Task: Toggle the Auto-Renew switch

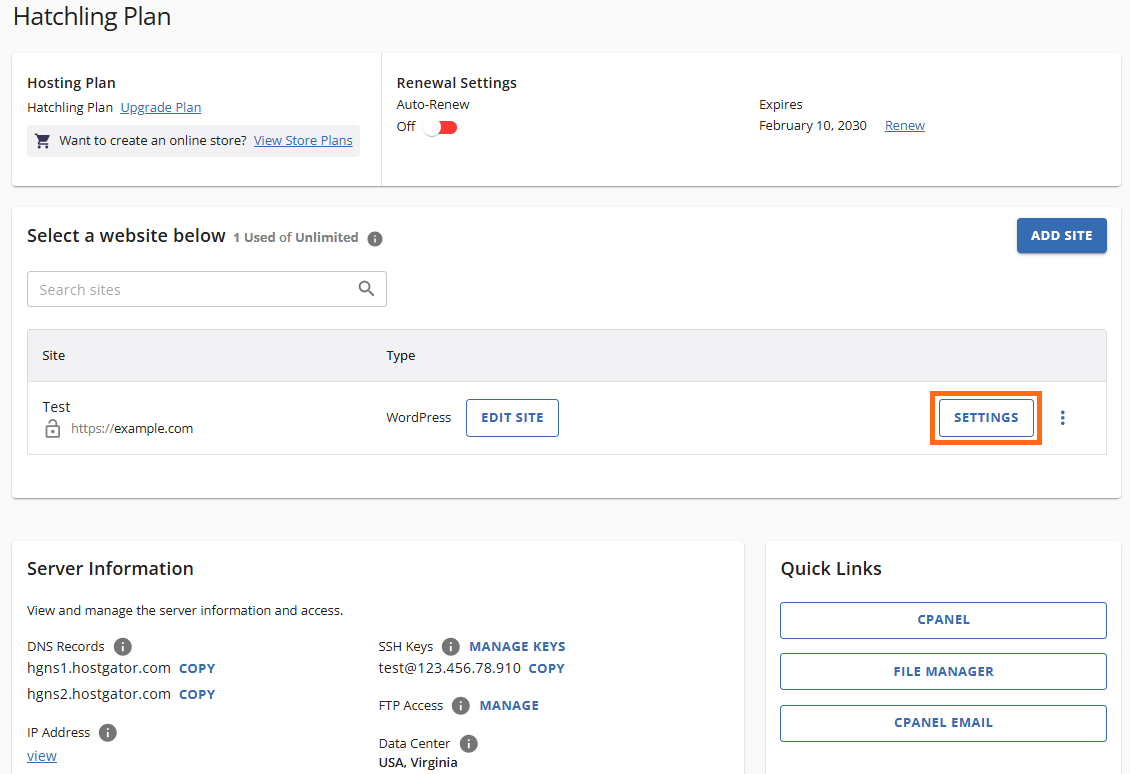Action: click(x=440, y=128)
